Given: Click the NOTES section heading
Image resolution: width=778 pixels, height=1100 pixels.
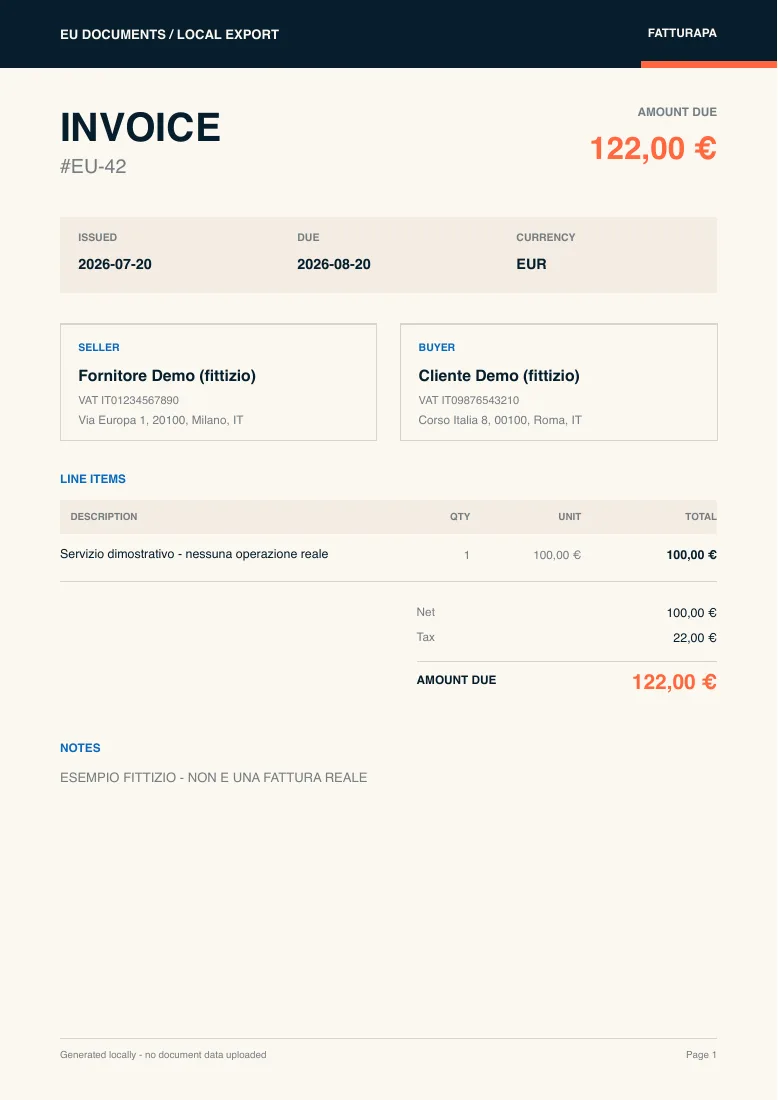Looking at the screenshot, I should (x=80, y=748).
